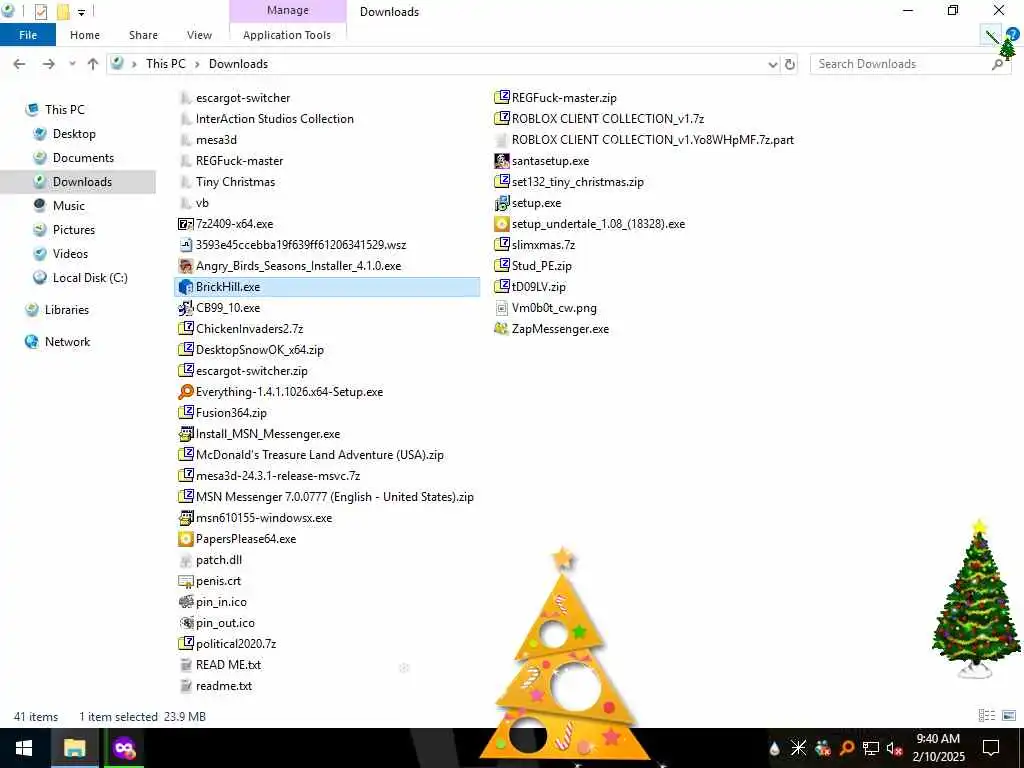The width and height of the screenshot is (1024, 768).
Task: Click the network tray icon
Action: [871, 748]
